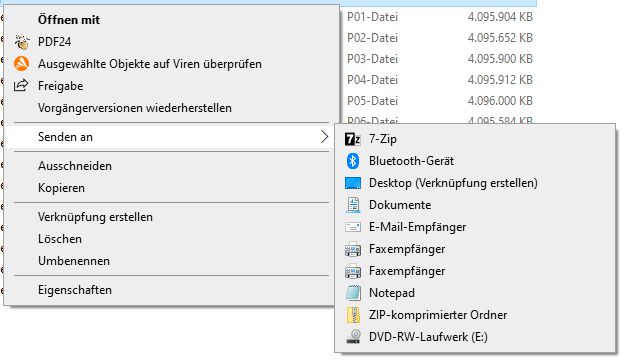The width and height of the screenshot is (626, 363).
Task: Select Löschen to delete the files
Action: pyautogui.click(x=60, y=239)
